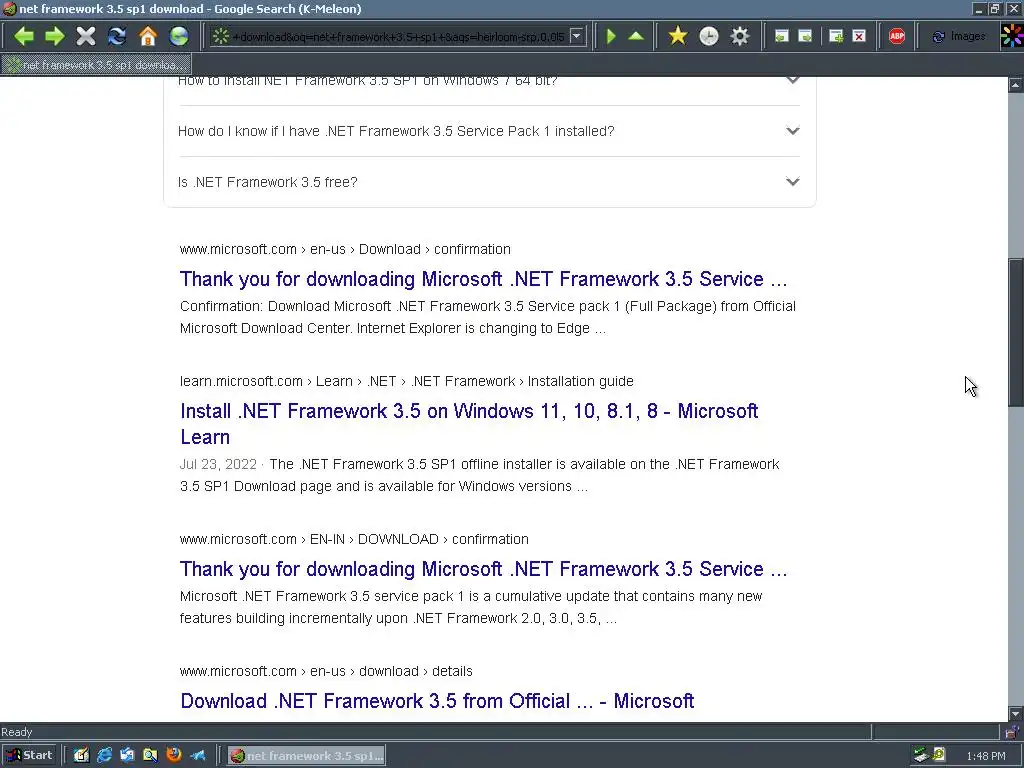The image size is (1024, 768).
Task: Switch to next tab icon
Action: click(x=806, y=37)
